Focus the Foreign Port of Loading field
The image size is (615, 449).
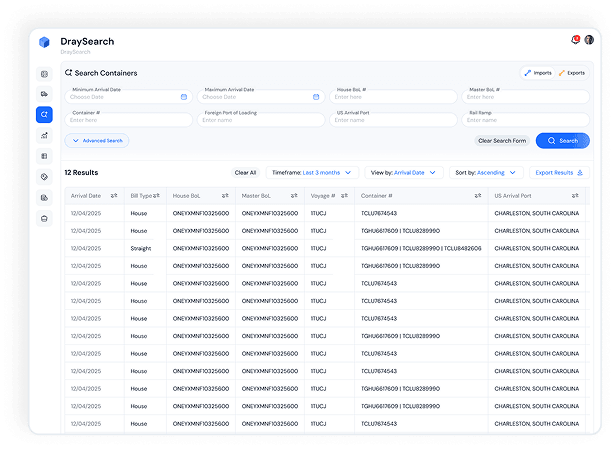pos(261,120)
